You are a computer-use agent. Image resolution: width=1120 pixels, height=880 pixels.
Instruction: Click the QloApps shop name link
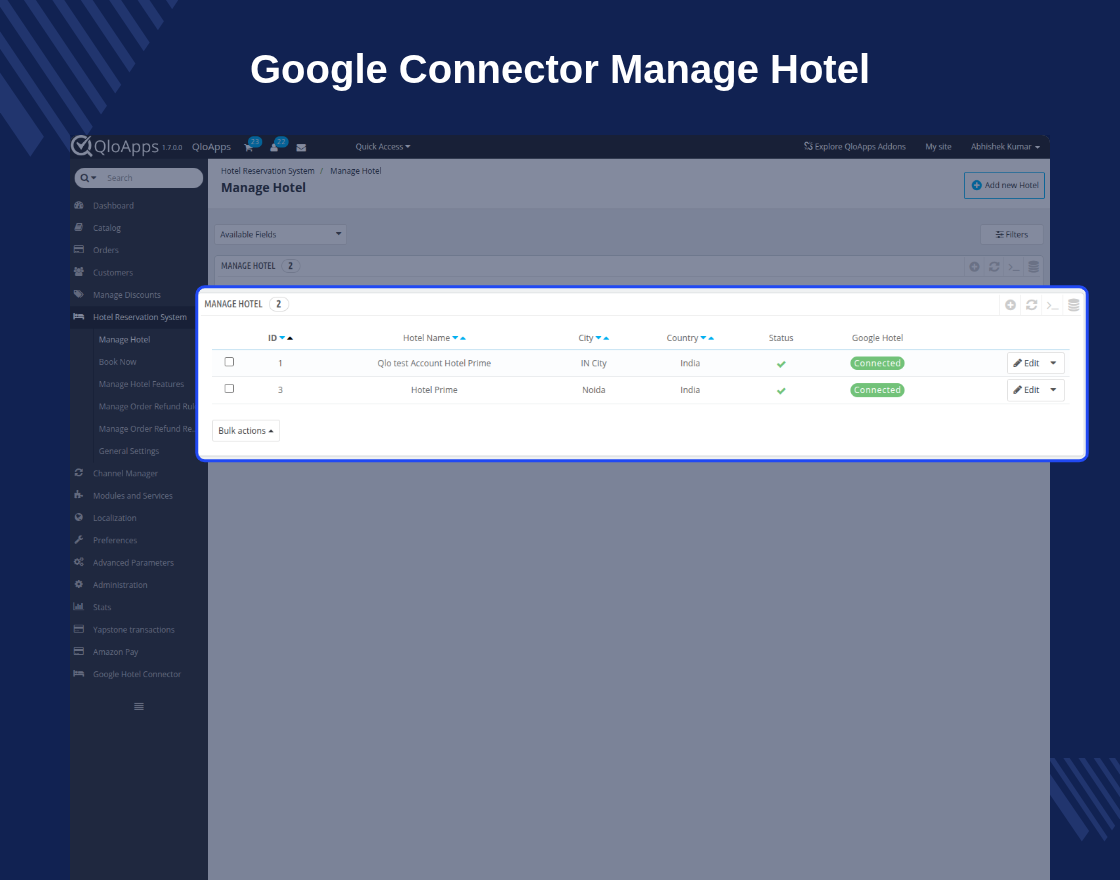[211, 146]
